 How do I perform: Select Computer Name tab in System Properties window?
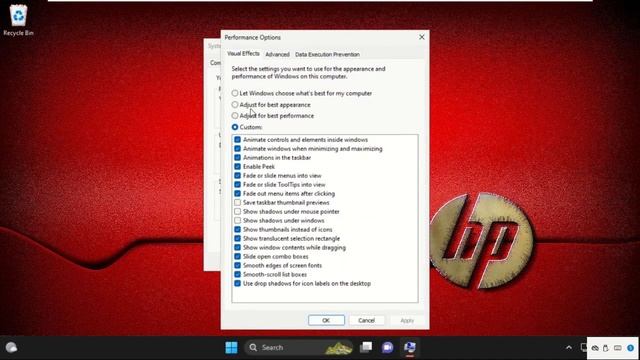[215, 62]
